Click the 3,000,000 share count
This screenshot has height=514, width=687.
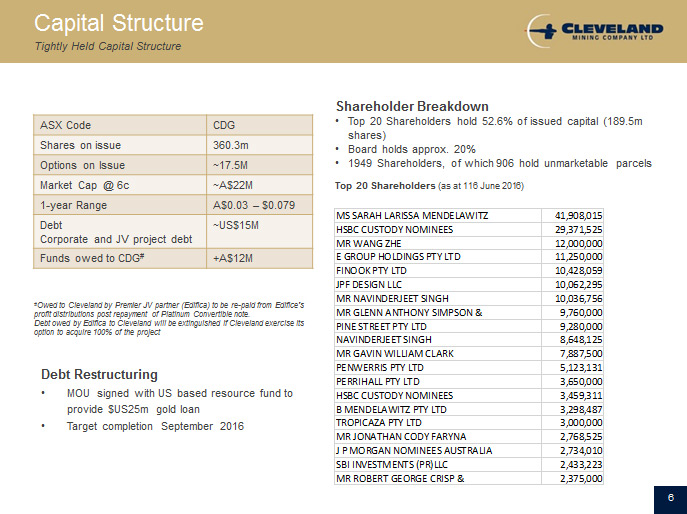(581, 423)
